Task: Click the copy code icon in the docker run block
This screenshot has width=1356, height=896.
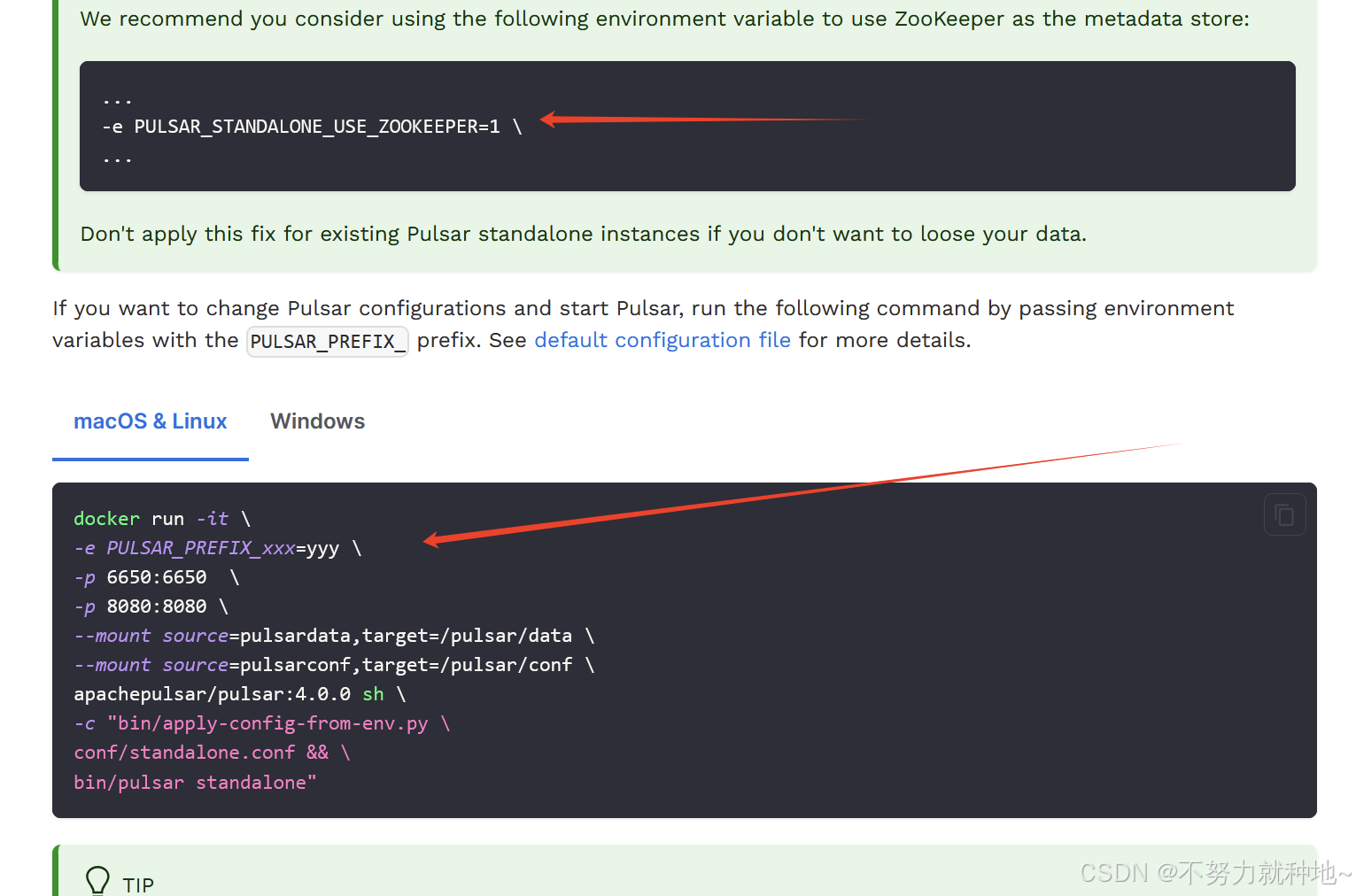Action: pos(1284,514)
